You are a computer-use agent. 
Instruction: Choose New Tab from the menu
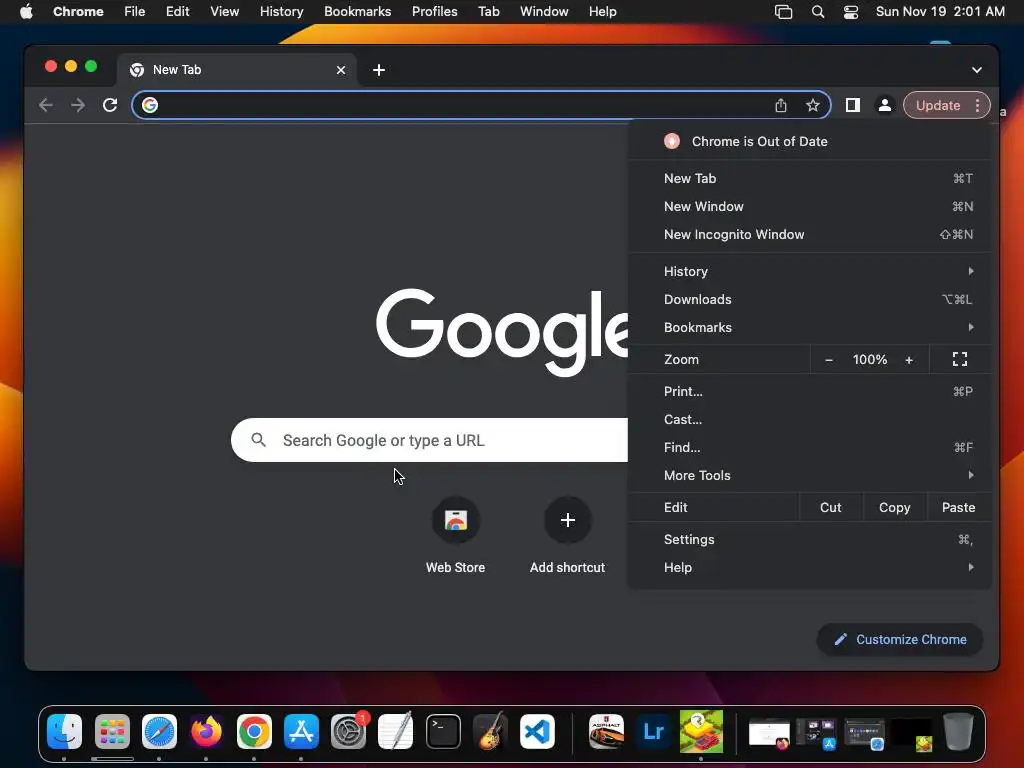tap(810, 178)
